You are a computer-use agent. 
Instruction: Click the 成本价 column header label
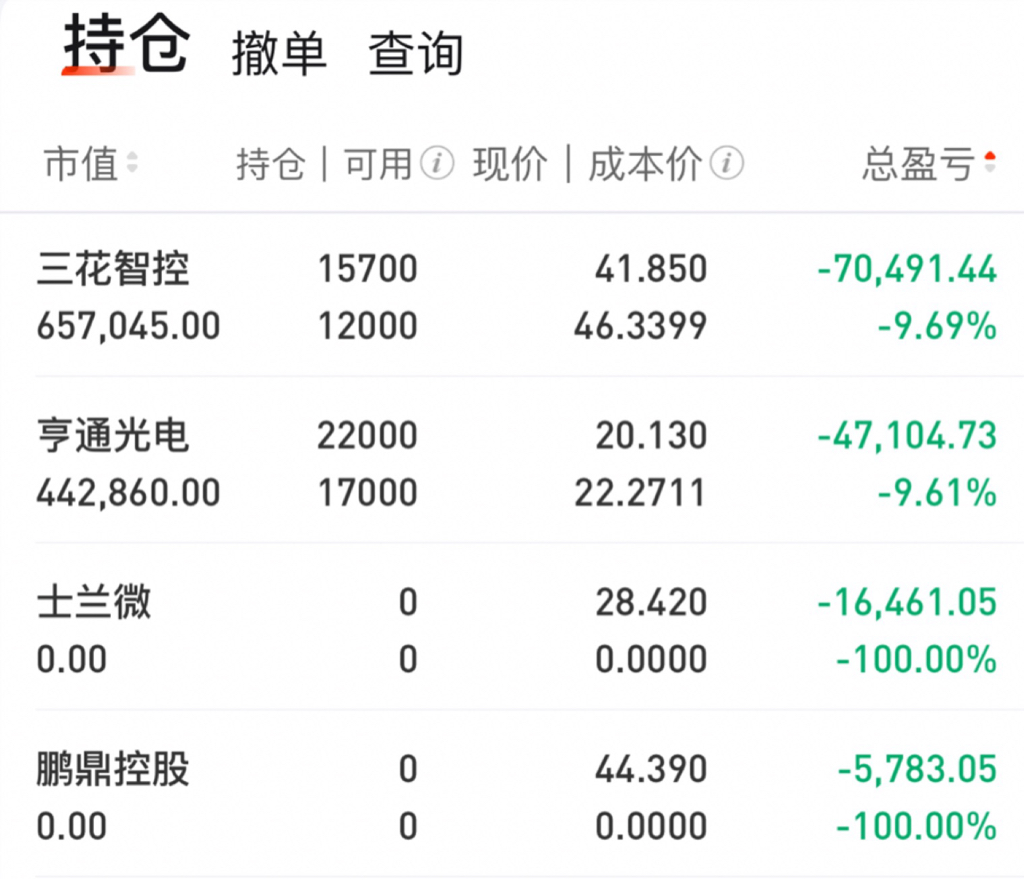[x=645, y=164]
